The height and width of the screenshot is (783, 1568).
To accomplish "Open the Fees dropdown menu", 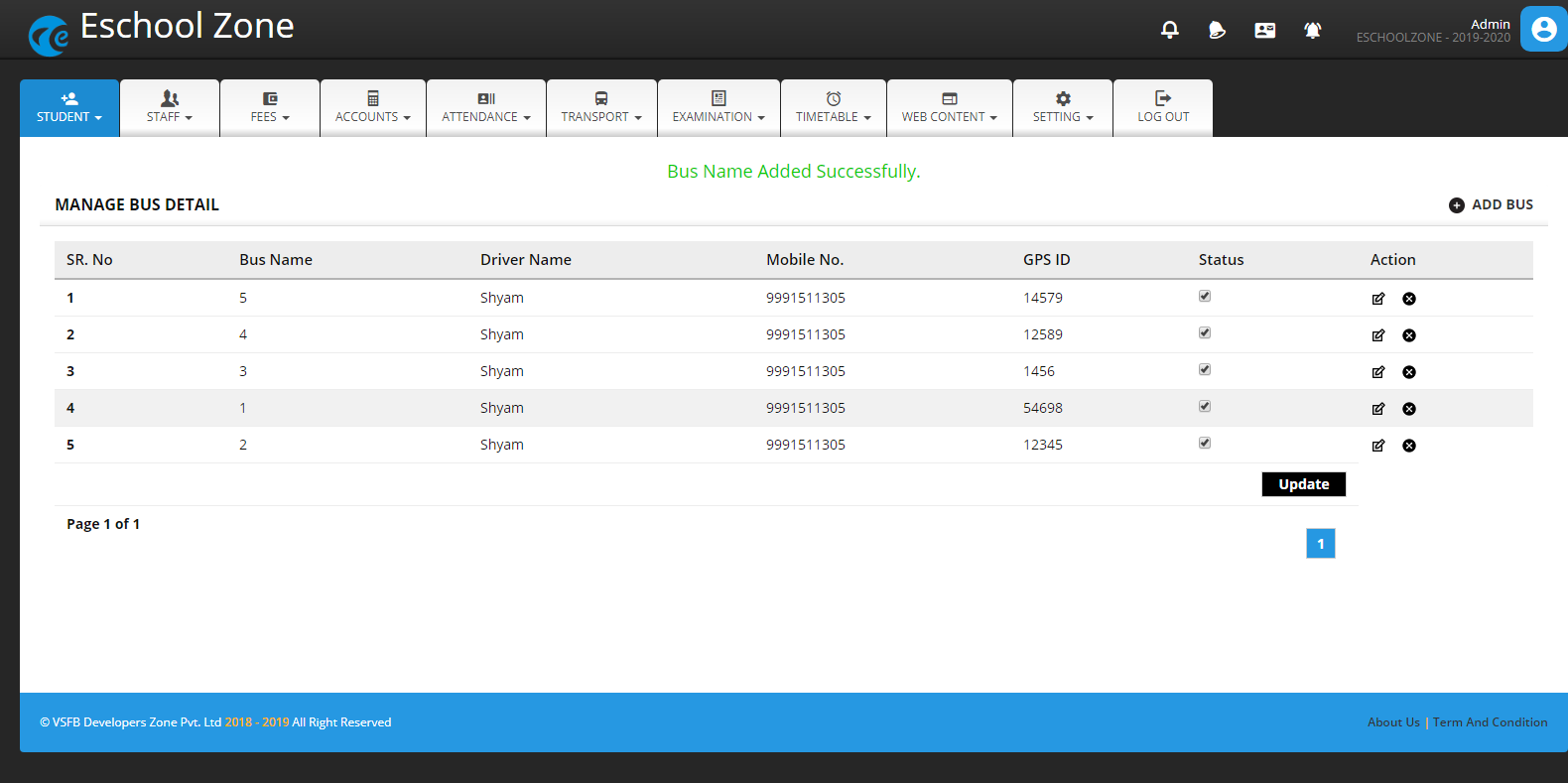I will (270, 107).
